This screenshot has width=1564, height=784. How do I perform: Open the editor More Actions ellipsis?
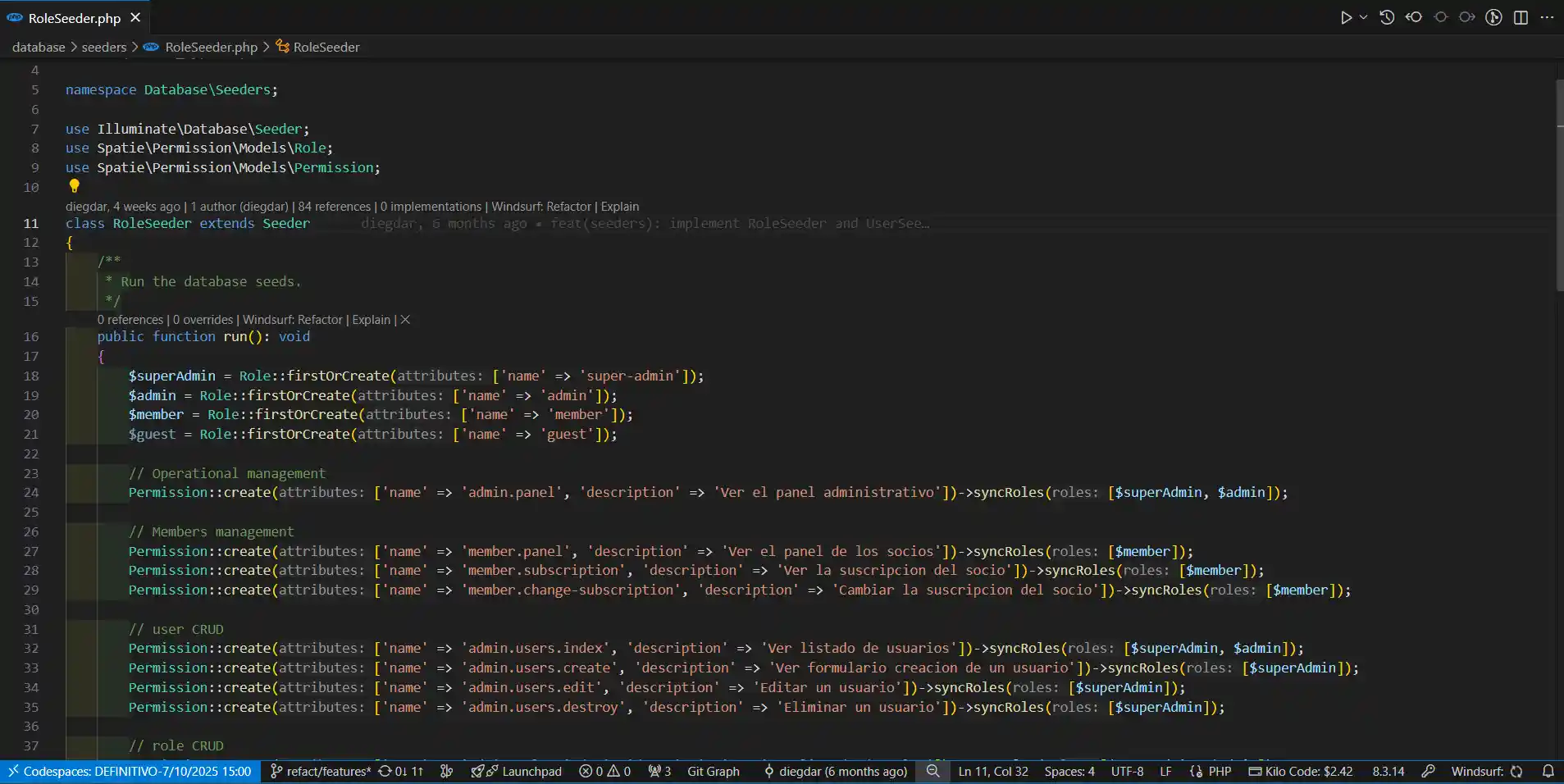1547,17
